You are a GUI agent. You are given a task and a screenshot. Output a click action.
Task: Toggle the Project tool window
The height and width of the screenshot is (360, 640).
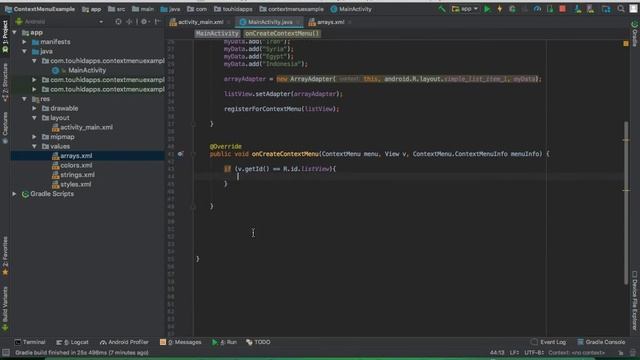5,37
